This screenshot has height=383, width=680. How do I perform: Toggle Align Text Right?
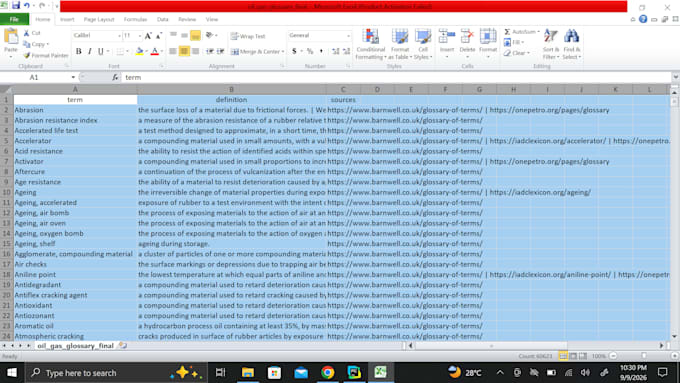(x=196, y=52)
